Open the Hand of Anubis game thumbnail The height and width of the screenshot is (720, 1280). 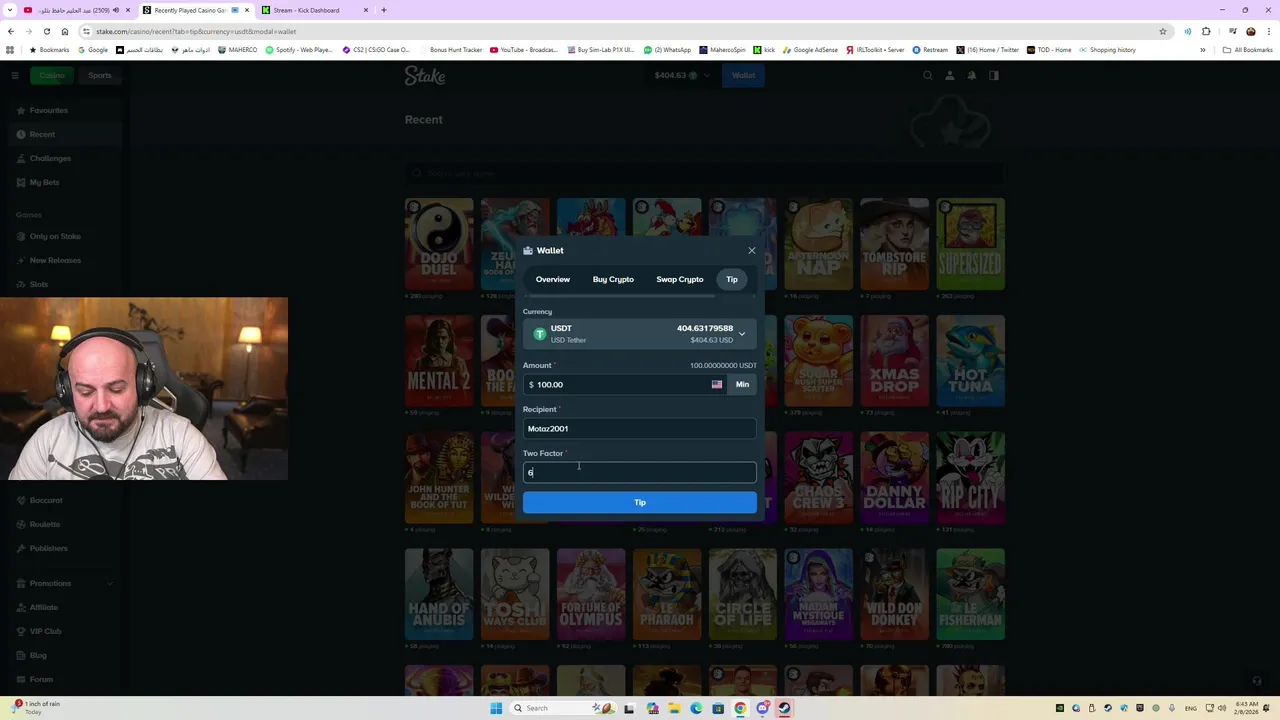click(x=439, y=594)
